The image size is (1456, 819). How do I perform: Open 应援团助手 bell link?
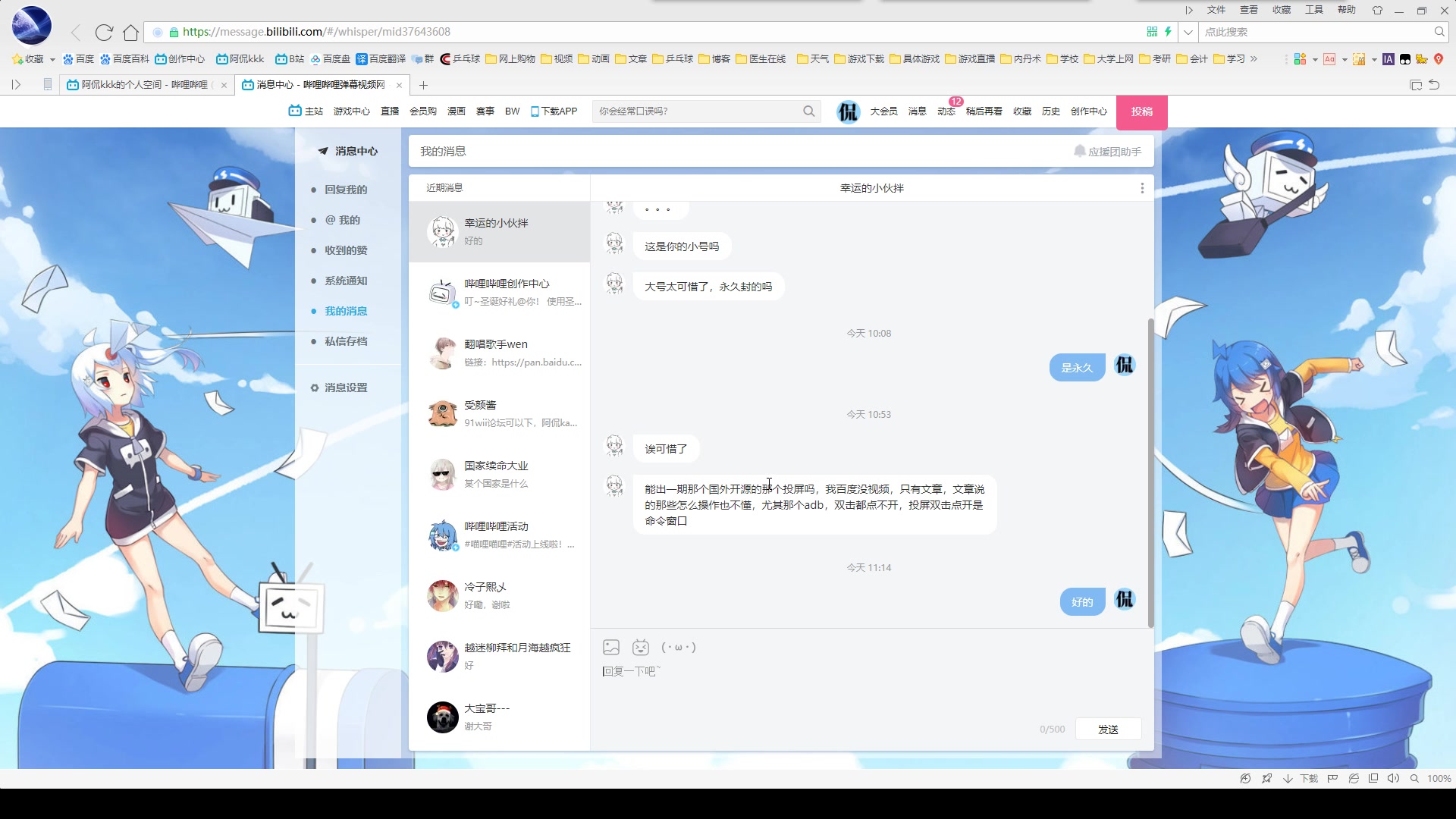[1107, 152]
